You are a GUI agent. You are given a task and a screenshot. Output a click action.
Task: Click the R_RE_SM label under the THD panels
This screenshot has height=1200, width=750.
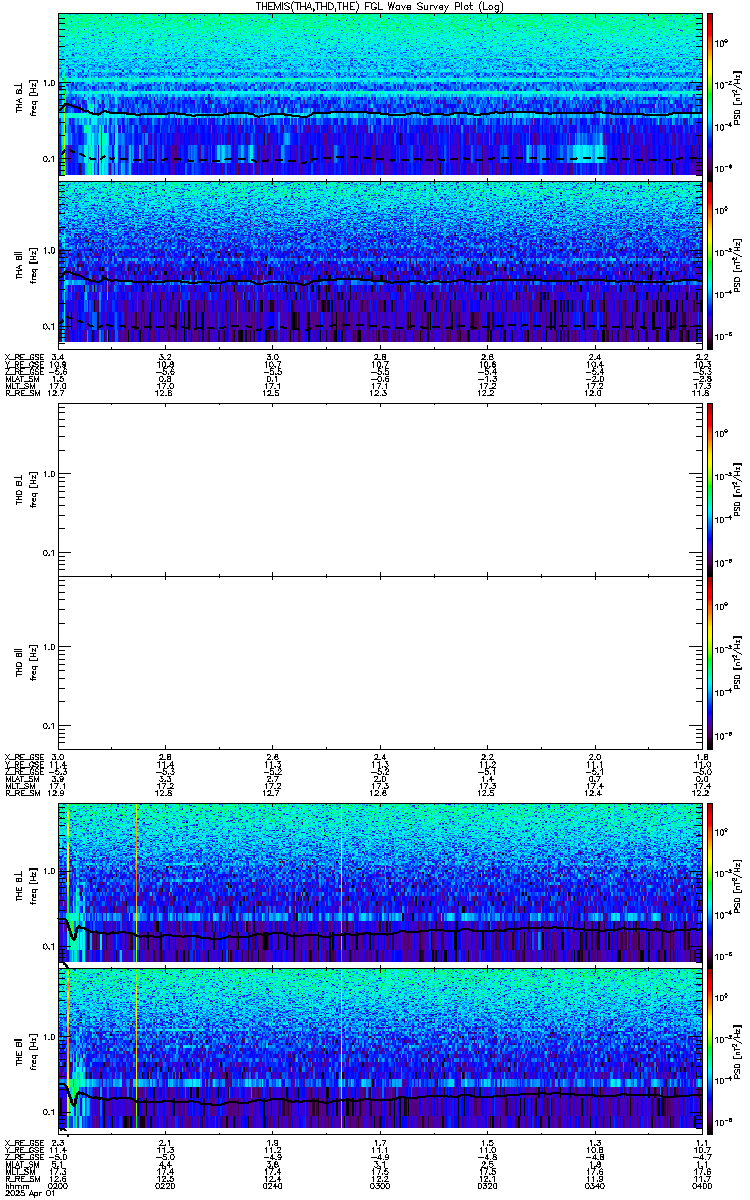[22, 793]
